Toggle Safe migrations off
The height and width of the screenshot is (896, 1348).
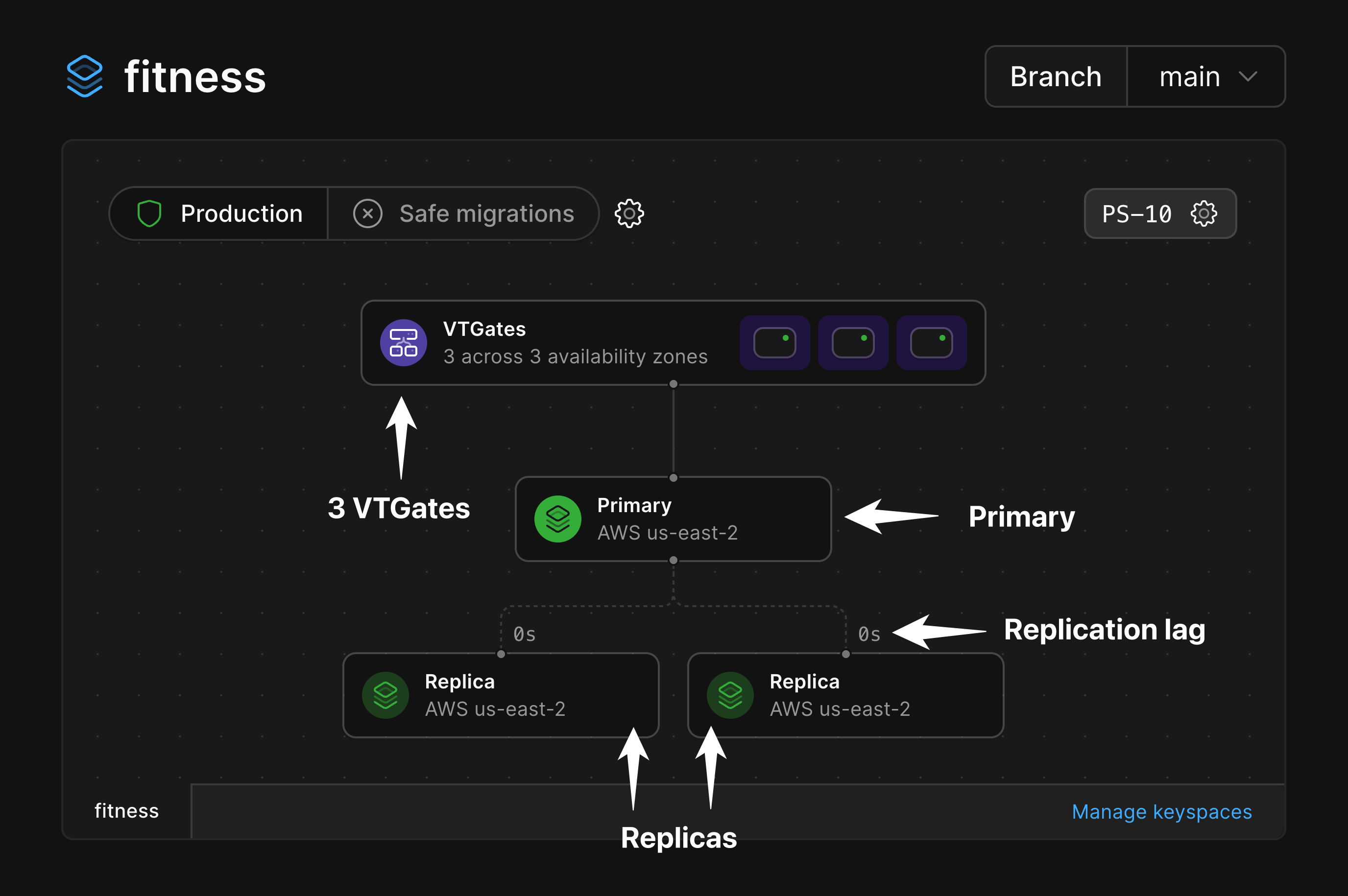click(x=464, y=213)
